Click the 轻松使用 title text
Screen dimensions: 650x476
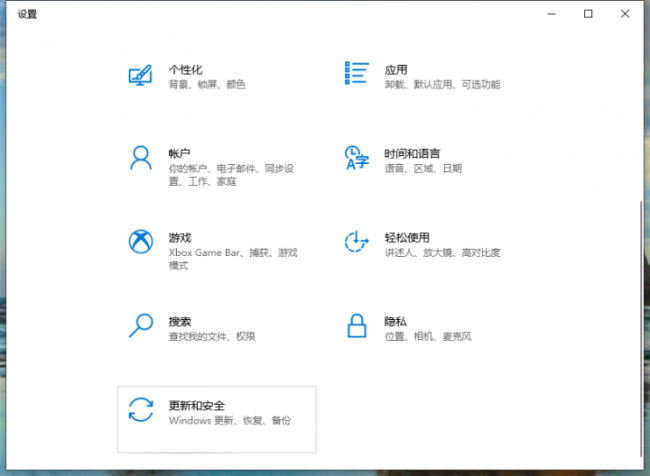tap(407, 238)
